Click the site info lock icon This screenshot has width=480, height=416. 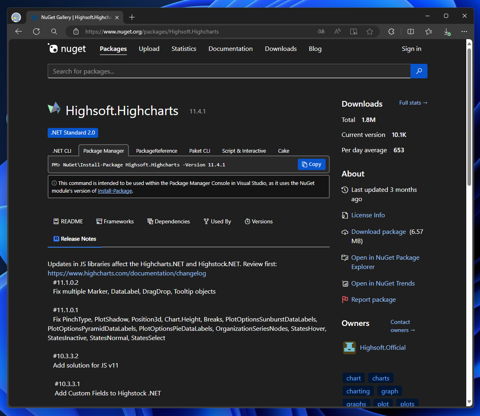76,32
